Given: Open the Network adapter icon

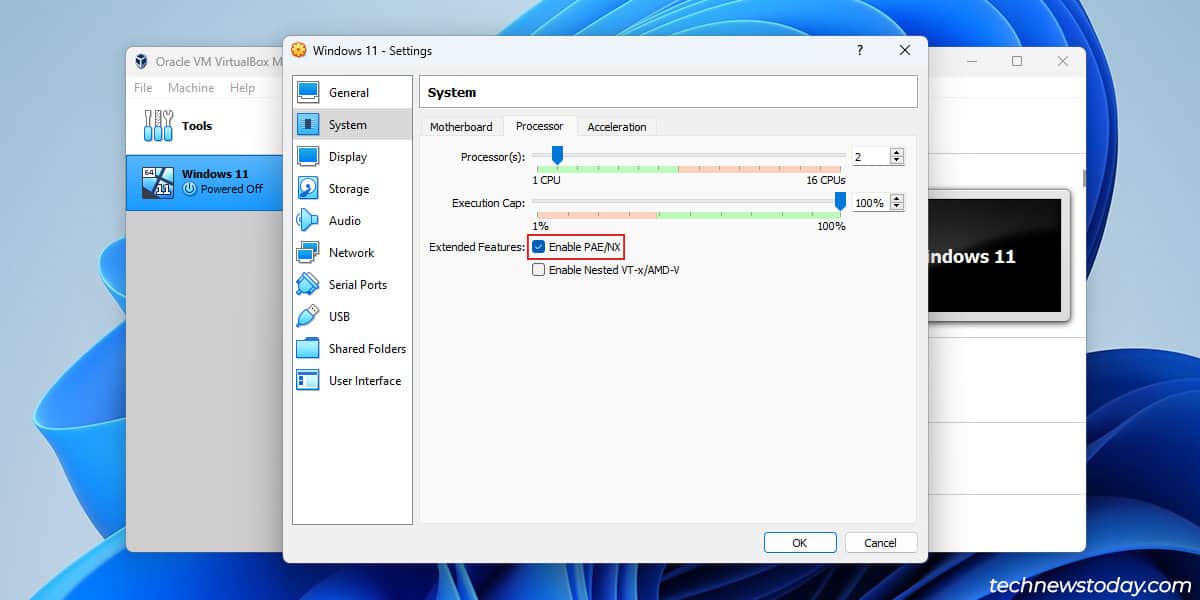Looking at the screenshot, I should tap(308, 252).
